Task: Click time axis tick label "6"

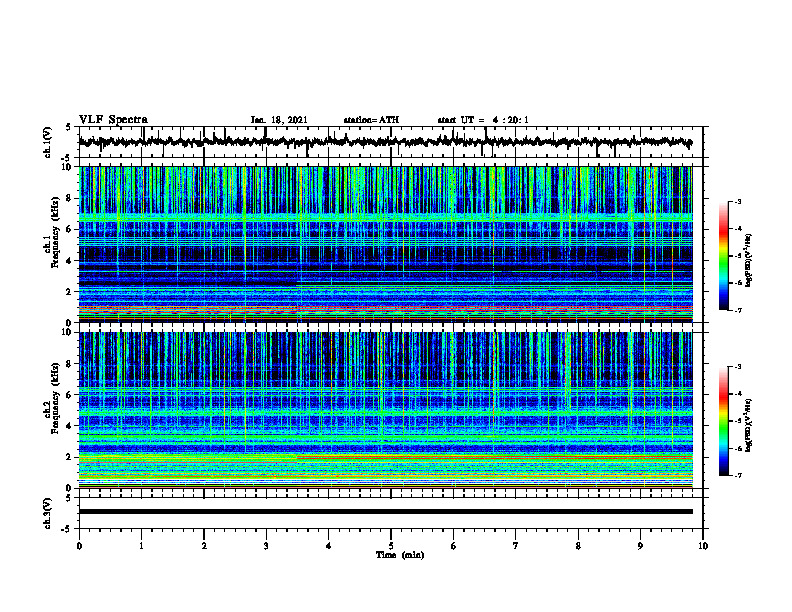Action: [454, 546]
